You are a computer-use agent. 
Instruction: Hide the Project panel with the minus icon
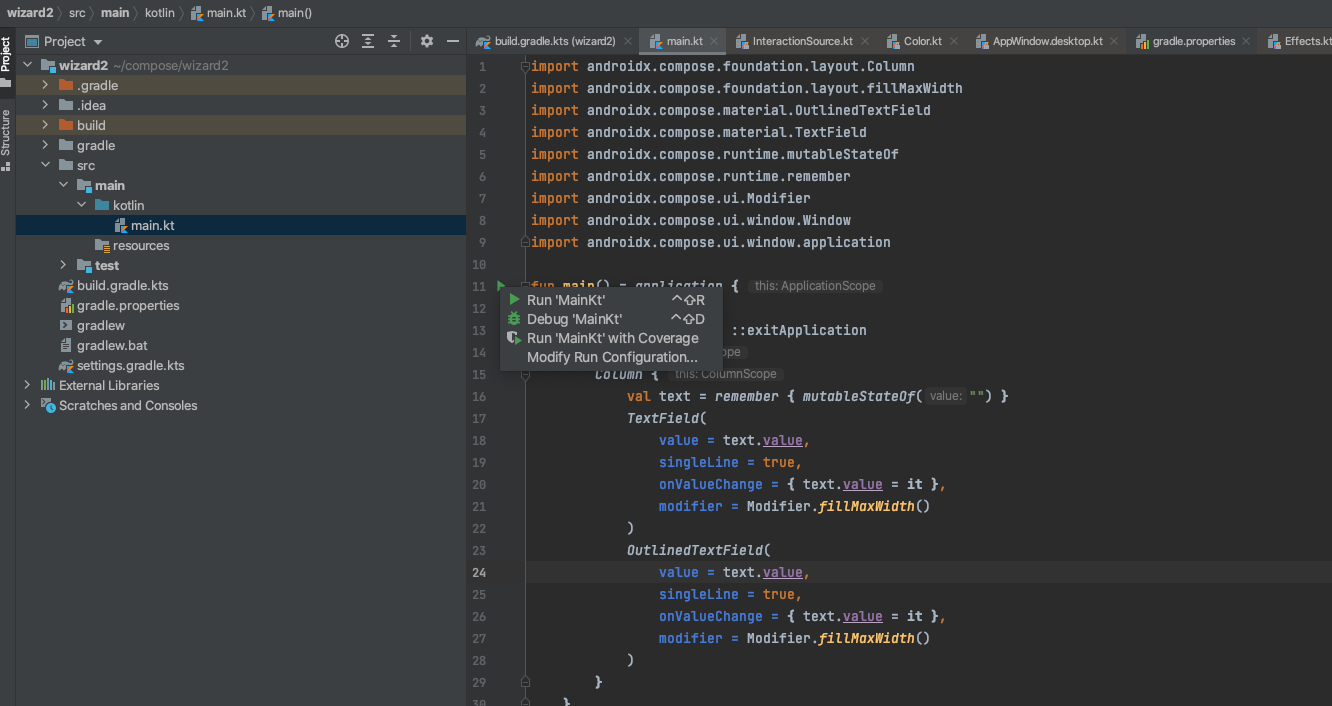coord(452,41)
